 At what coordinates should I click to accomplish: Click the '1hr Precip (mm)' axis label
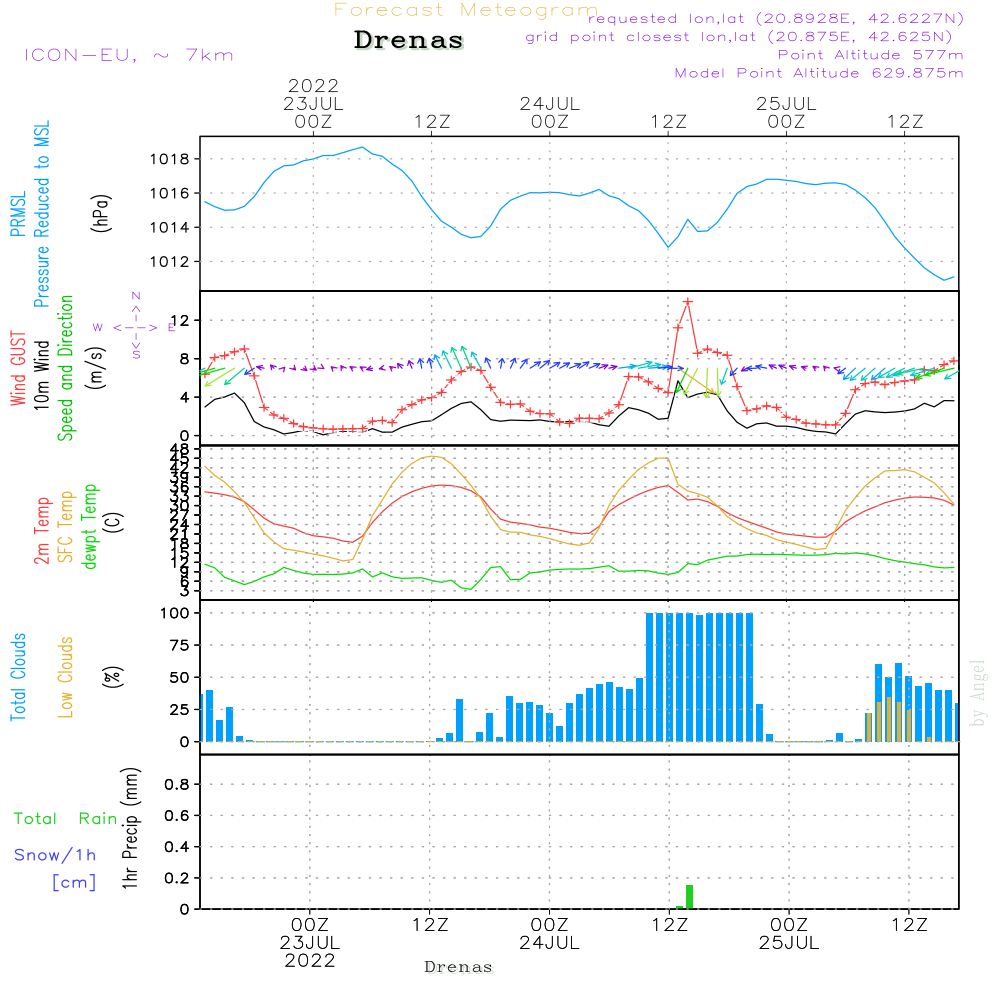(130, 828)
